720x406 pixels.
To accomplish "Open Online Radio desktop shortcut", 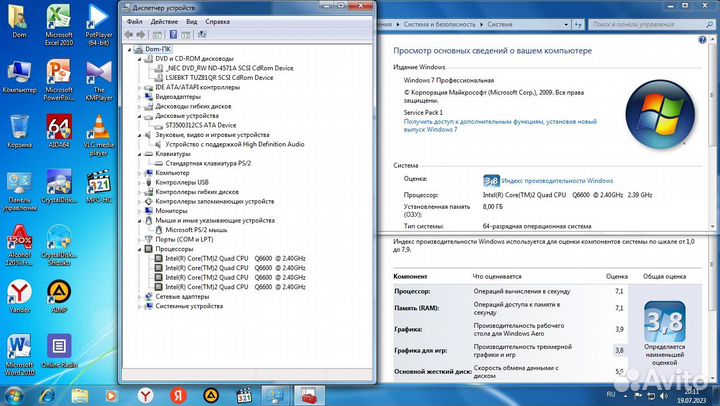I will coord(59,352).
